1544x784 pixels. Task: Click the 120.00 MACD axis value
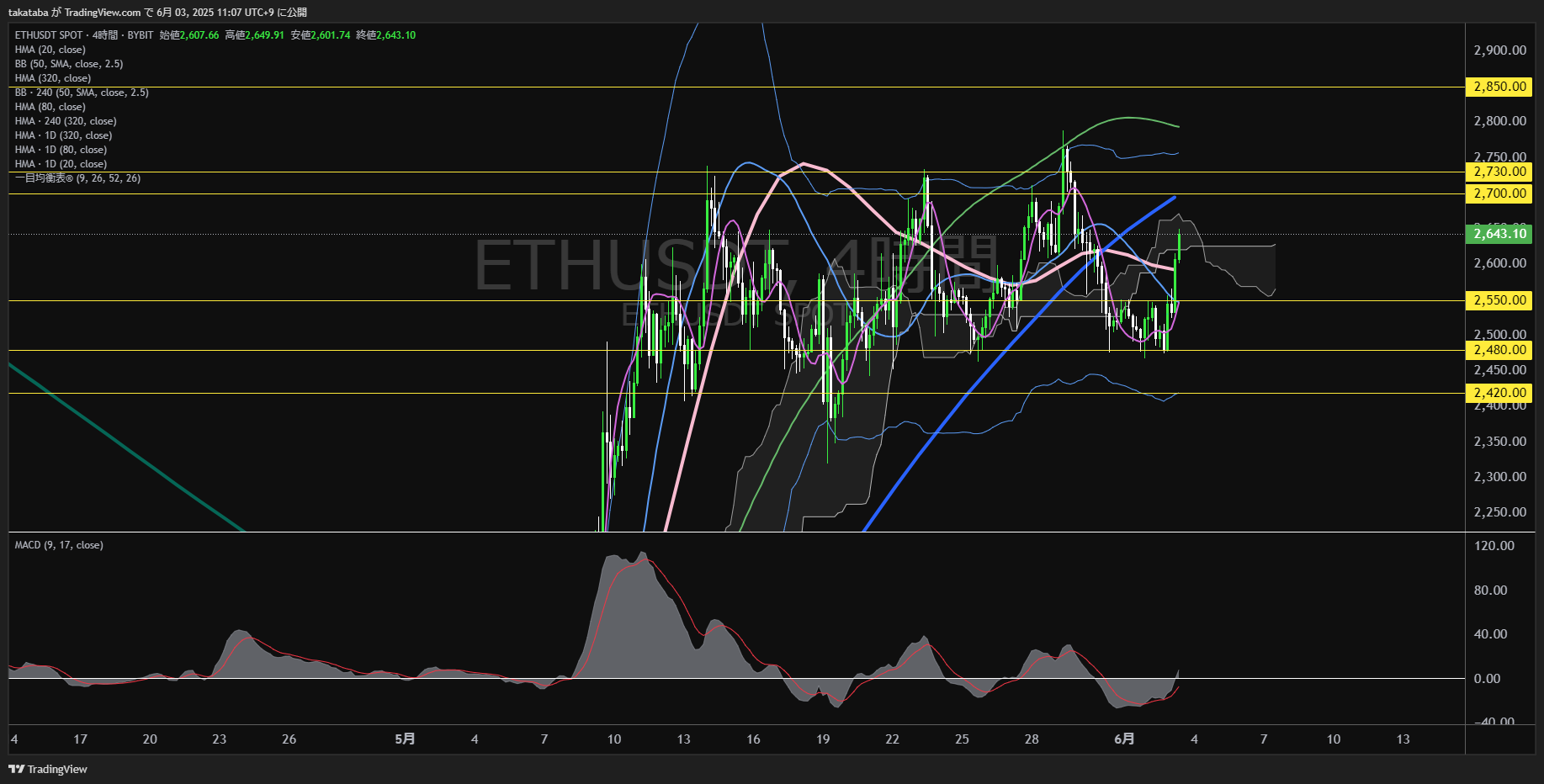[1494, 546]
